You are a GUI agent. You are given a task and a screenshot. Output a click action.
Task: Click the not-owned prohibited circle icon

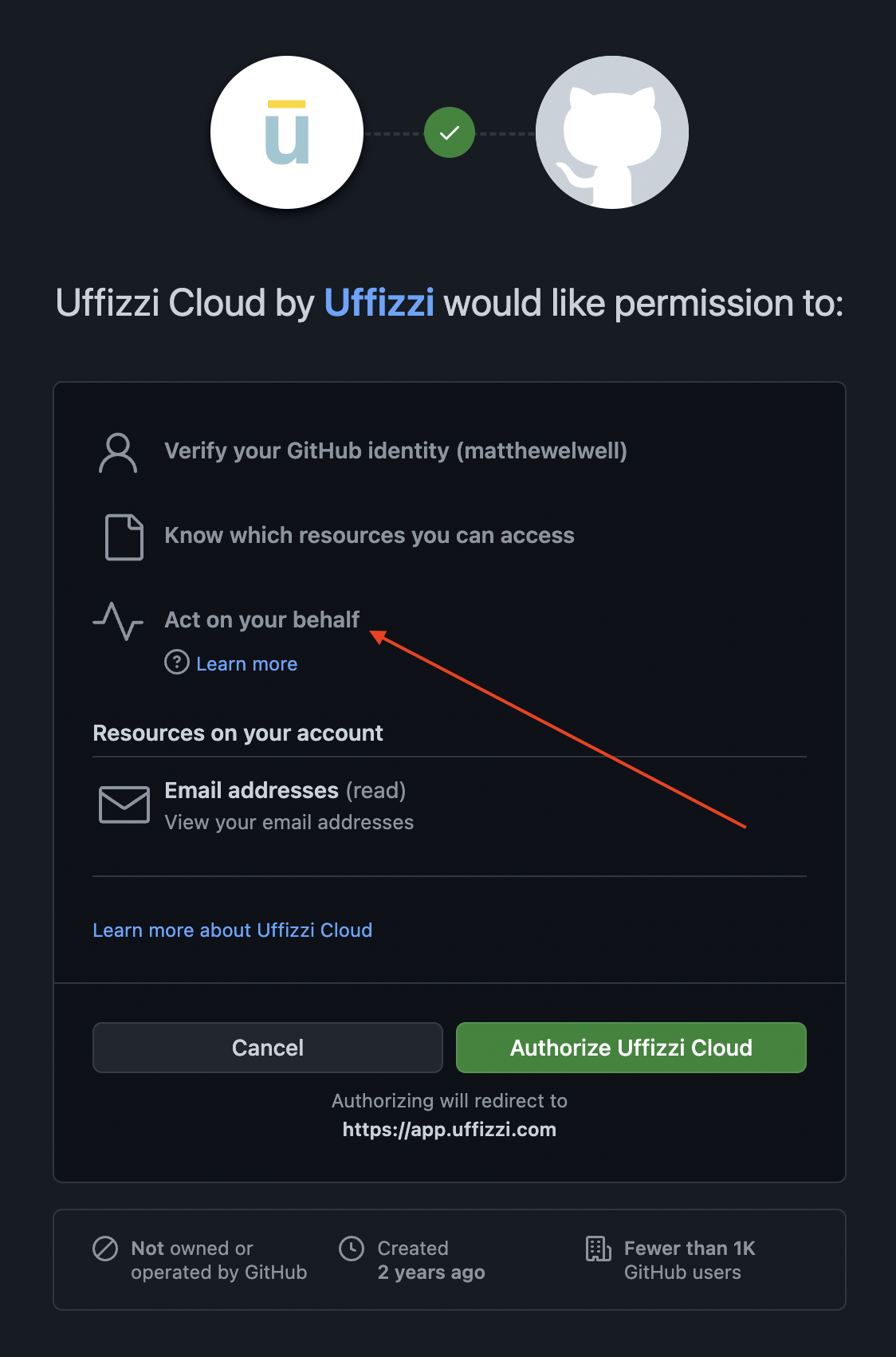(x=105, y=1249)
